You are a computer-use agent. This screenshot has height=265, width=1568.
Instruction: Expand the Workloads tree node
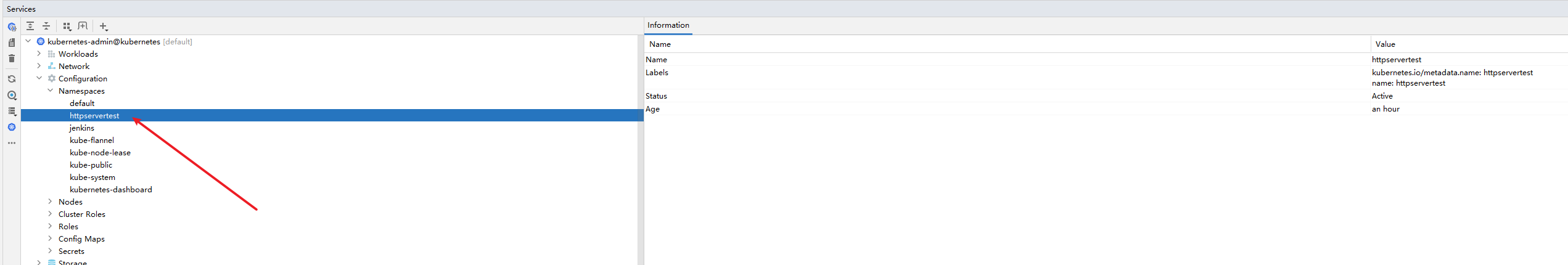coord(39,54)
